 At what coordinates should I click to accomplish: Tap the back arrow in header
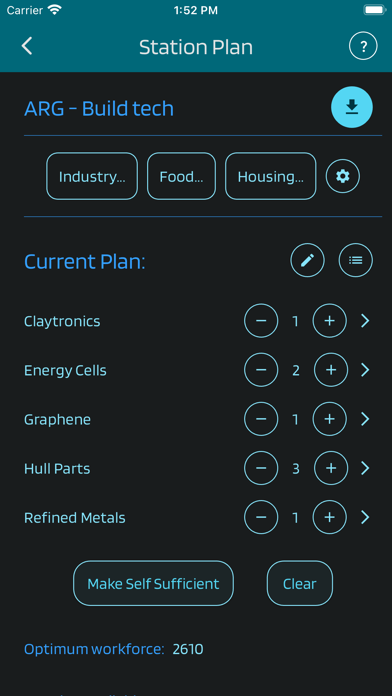[27, 46]
